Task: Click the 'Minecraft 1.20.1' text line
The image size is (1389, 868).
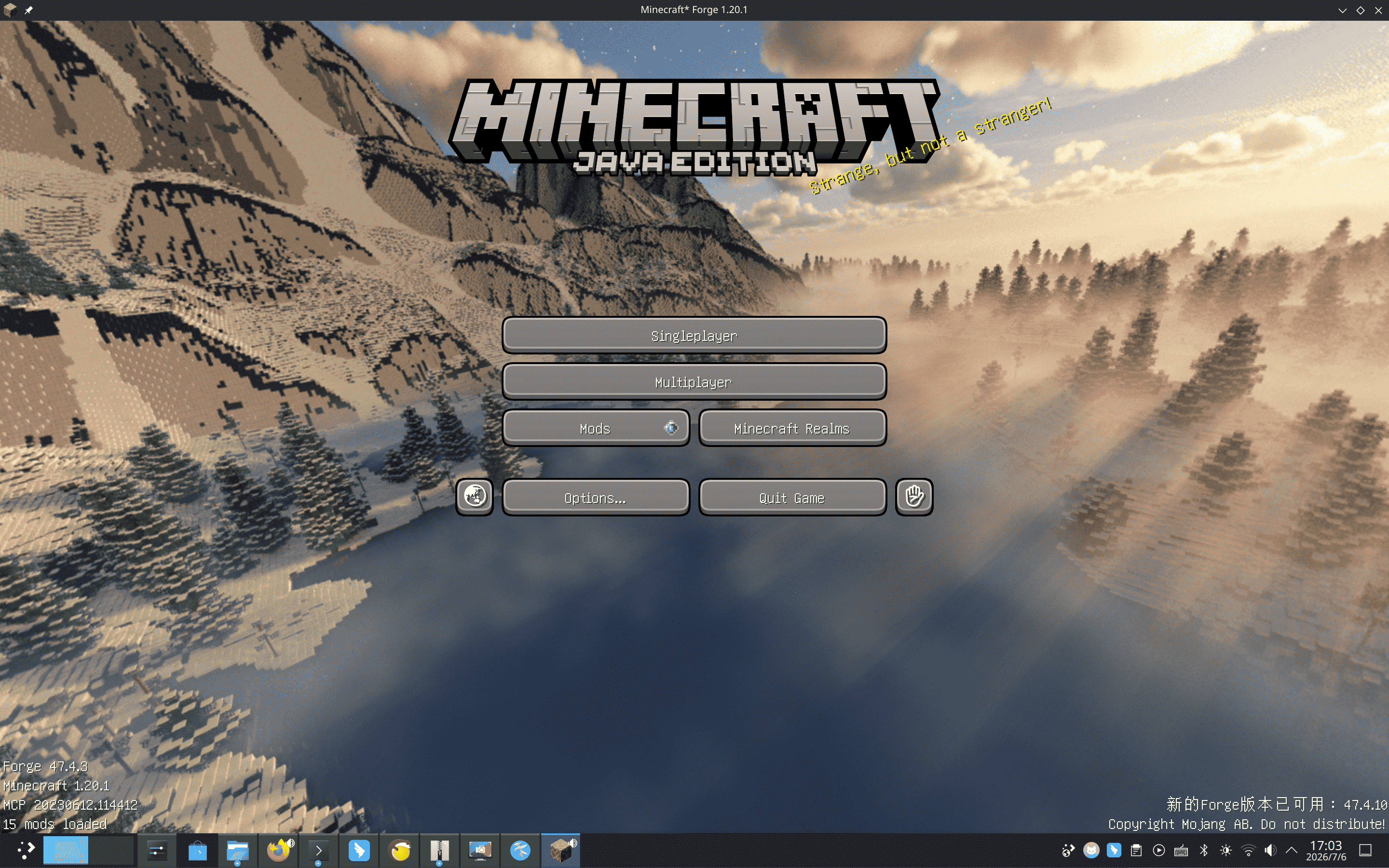Action: click(x=56, y=786)
